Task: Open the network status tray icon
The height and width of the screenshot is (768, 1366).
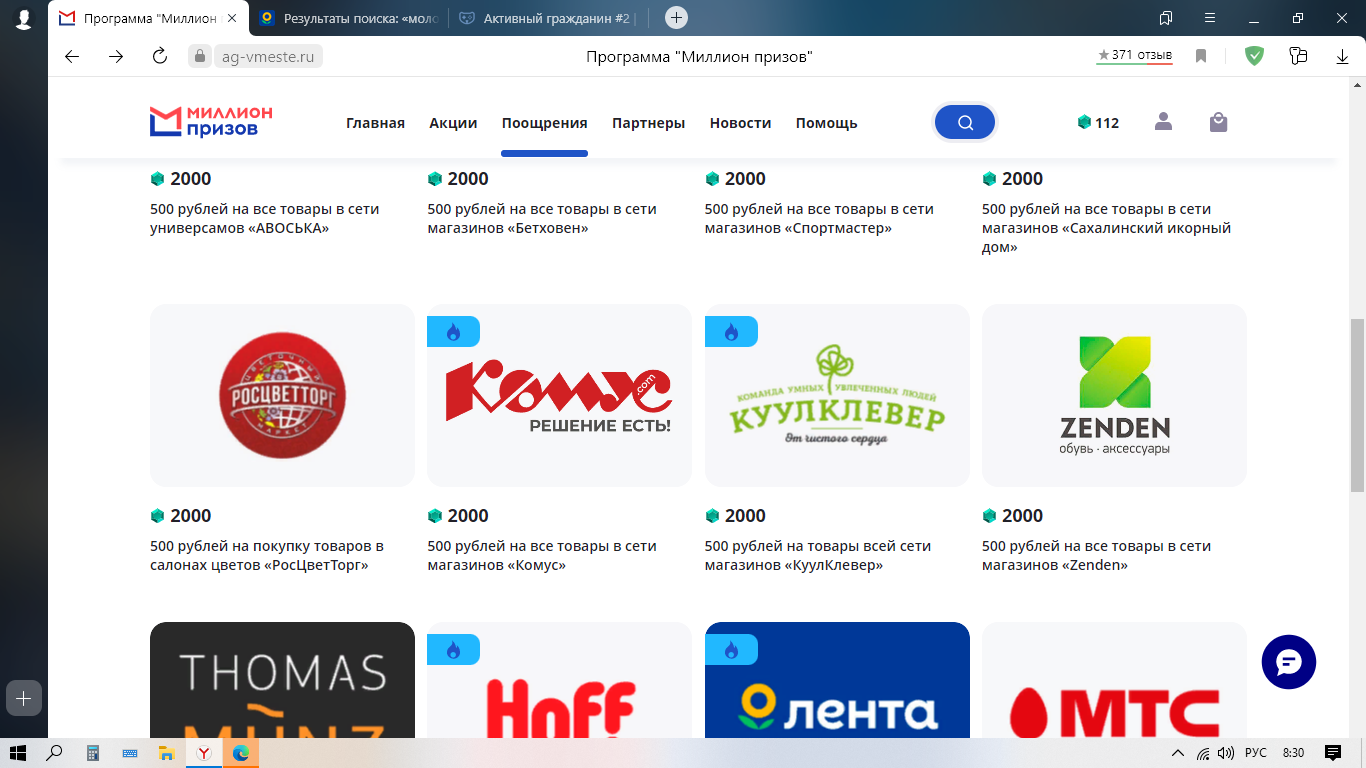Action: [x=1203, y=753]
